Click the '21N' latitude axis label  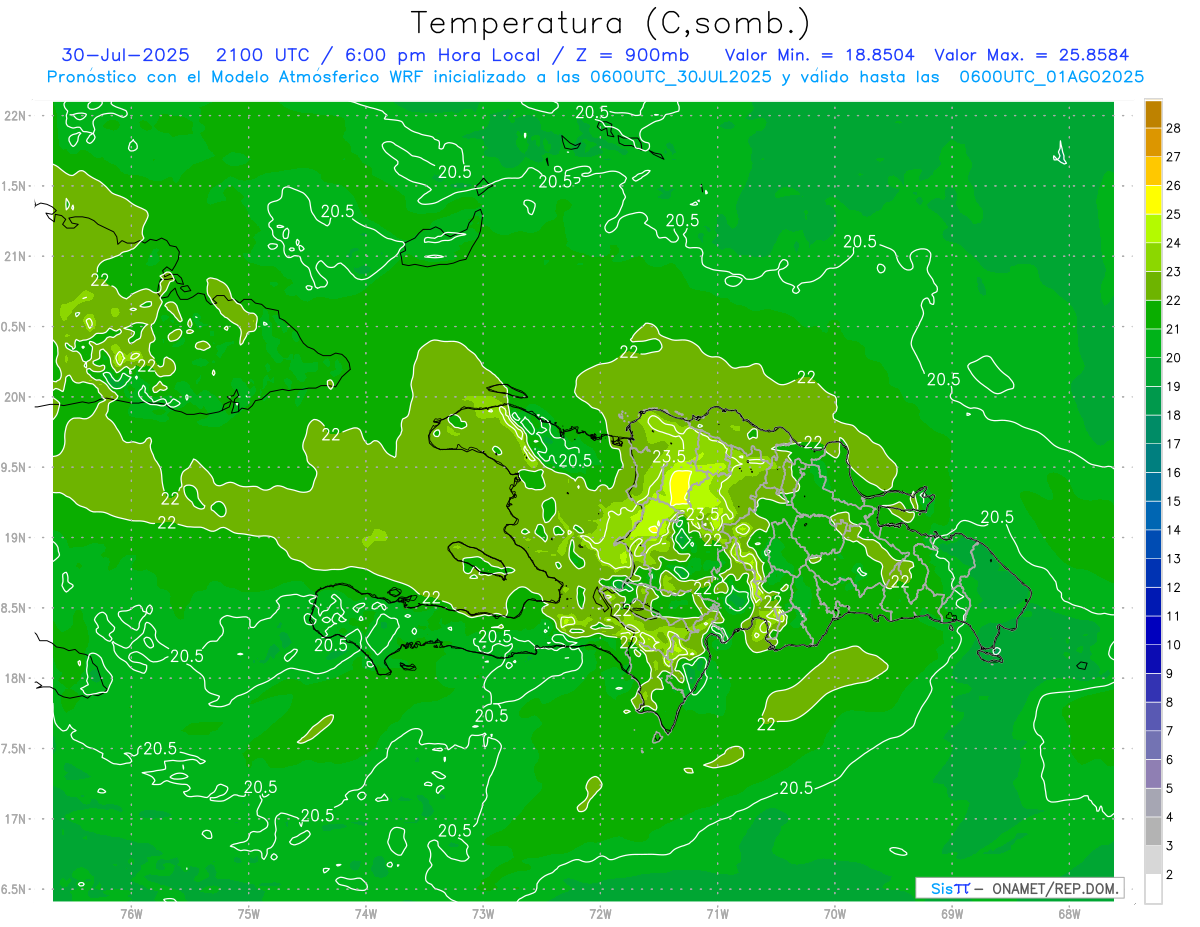pyautogui.click(x=16, y=257)
